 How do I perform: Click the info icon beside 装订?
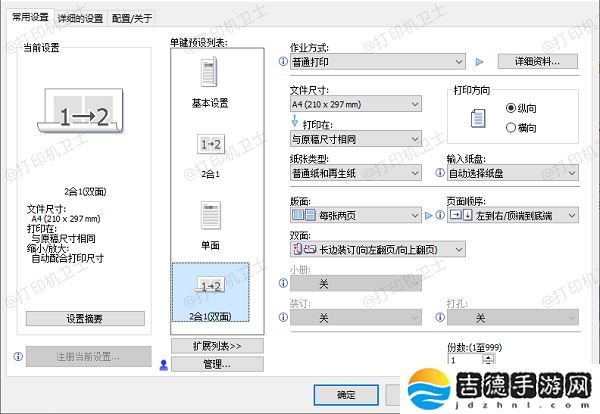point(283,317)
